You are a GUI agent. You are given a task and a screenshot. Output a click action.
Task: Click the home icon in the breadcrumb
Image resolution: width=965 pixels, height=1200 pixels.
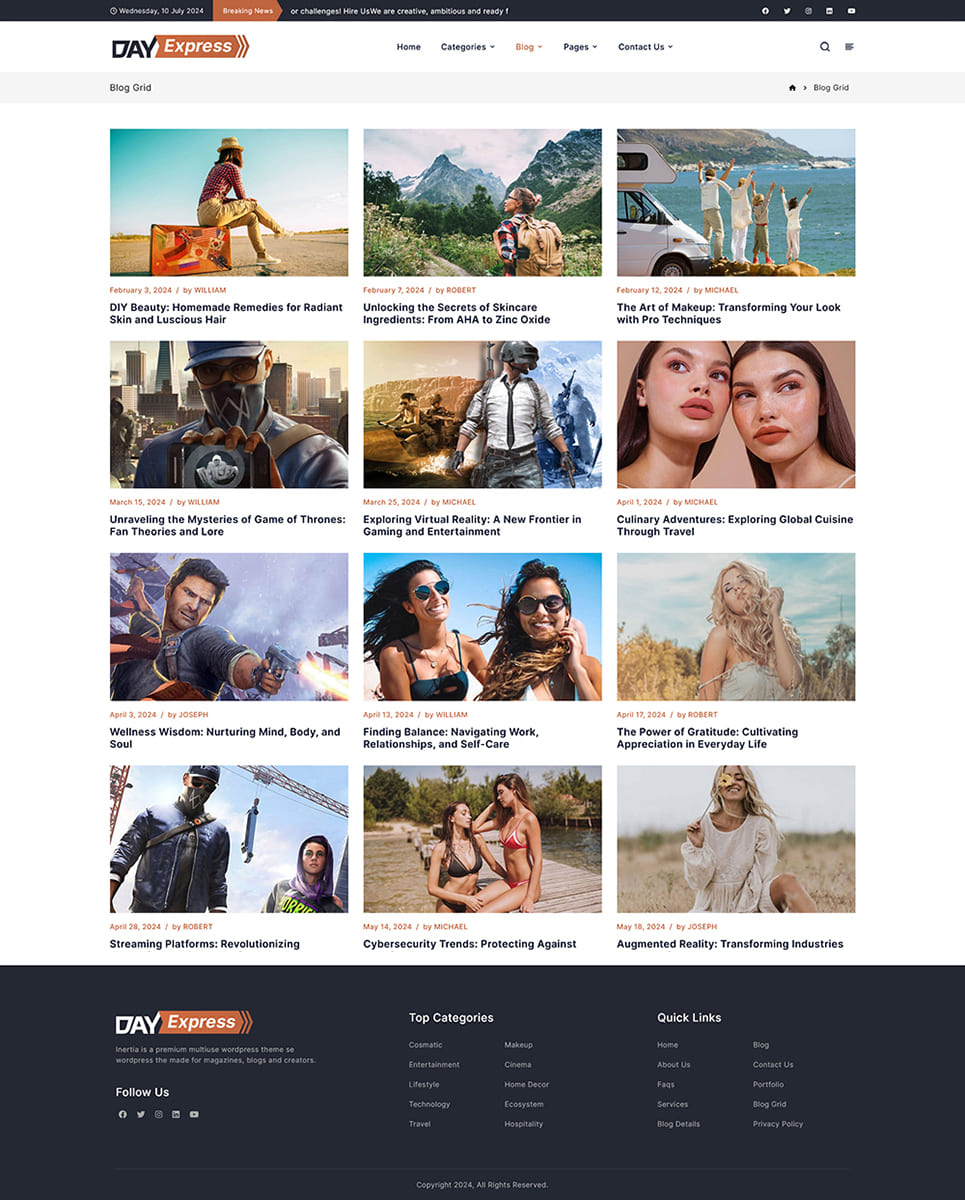tap(792, 88)
